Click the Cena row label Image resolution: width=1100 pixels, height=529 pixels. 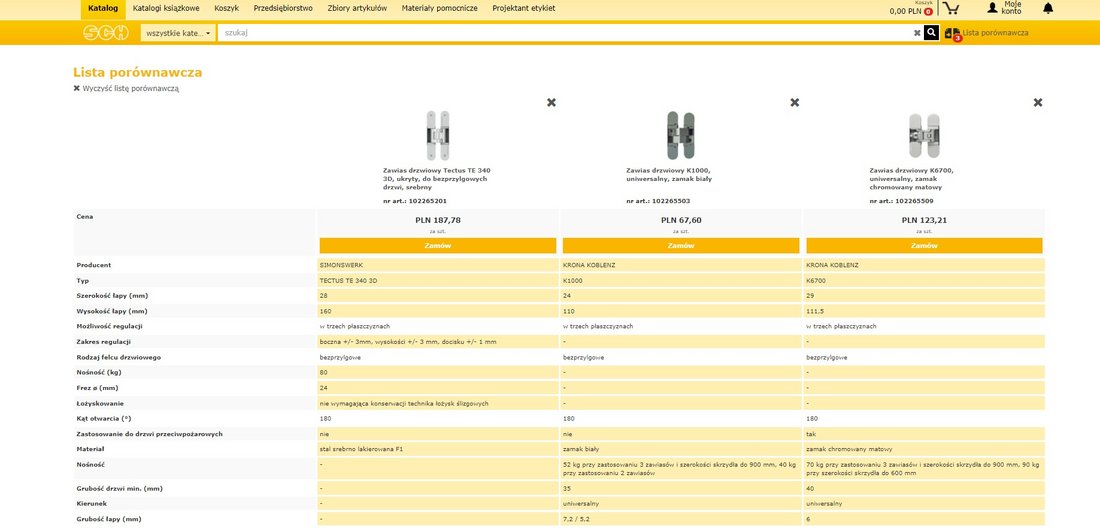pyautogui.click(x=84, y=217)
